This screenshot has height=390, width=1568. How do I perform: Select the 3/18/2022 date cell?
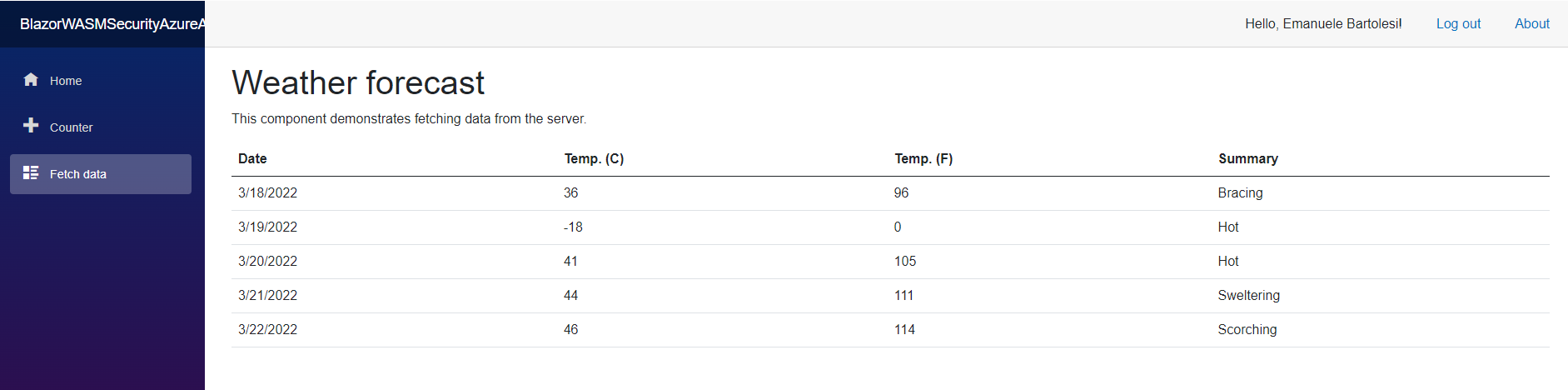pyautogui.click(x=267, y=193)
